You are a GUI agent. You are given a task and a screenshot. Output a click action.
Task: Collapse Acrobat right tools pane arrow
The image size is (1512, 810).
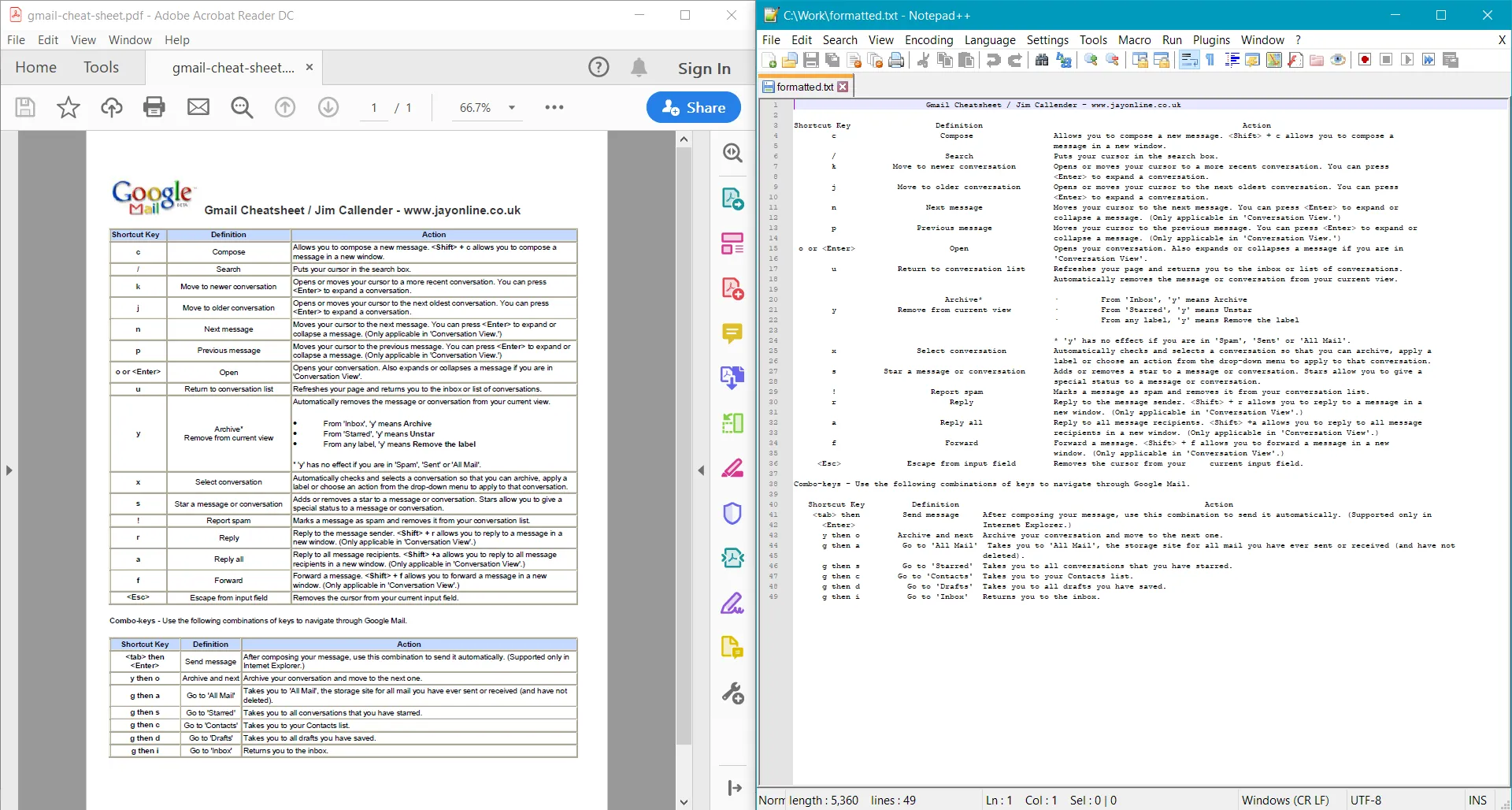701,470
